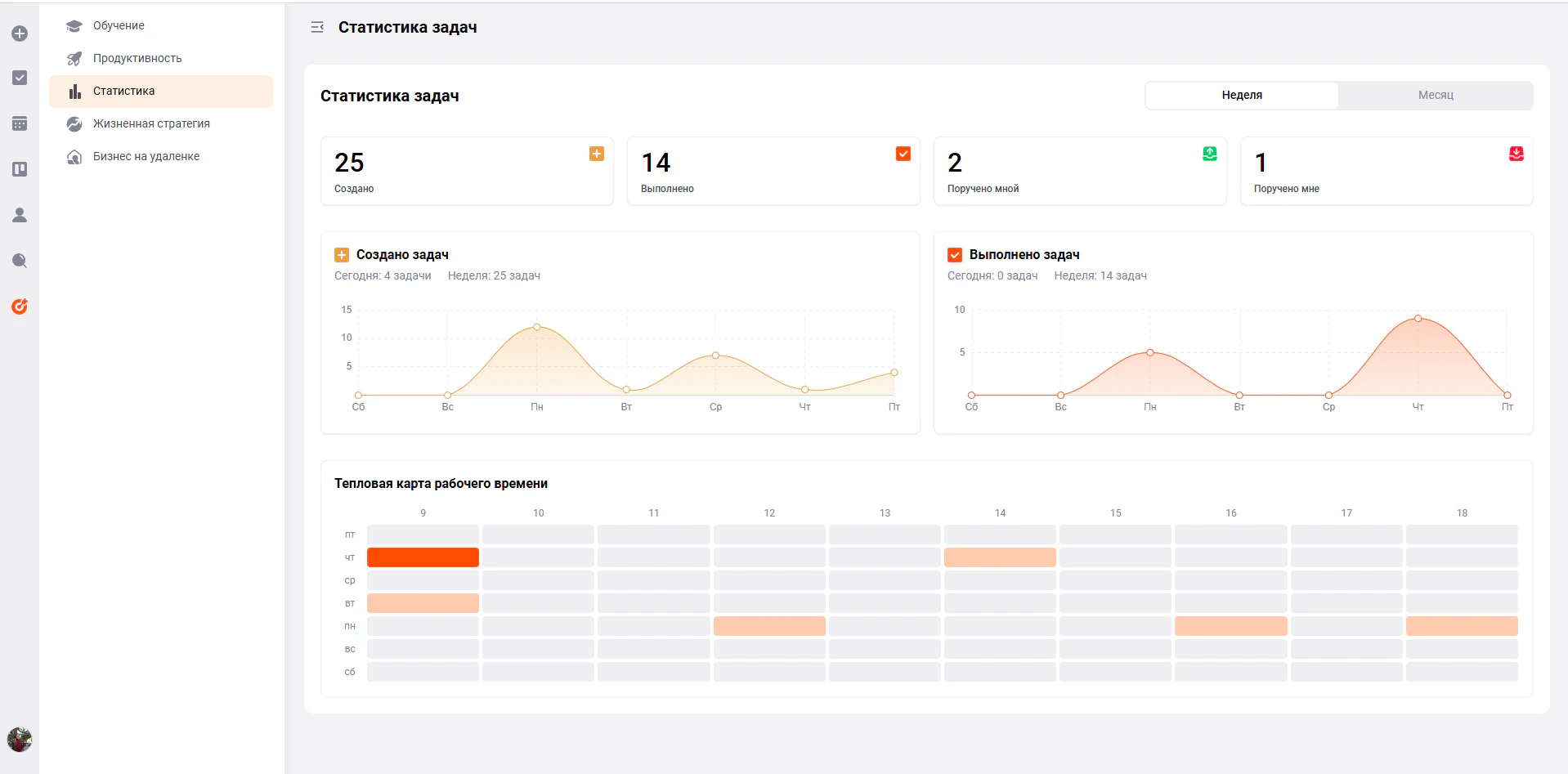Click the Выполнено card with count 14

tap(773, 171)
